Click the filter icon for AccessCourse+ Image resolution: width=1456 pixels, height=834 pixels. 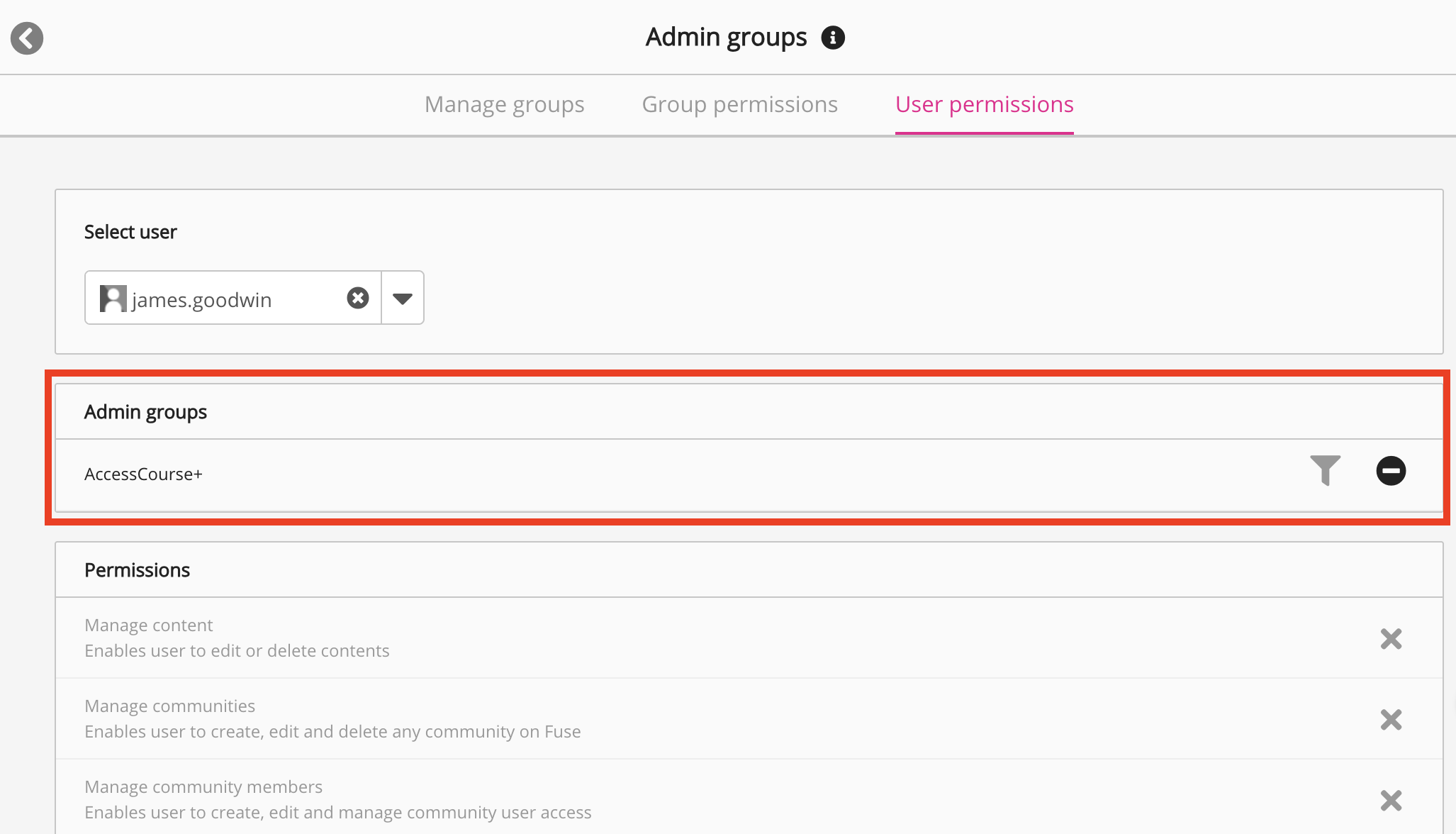(x=1325, y=470)
